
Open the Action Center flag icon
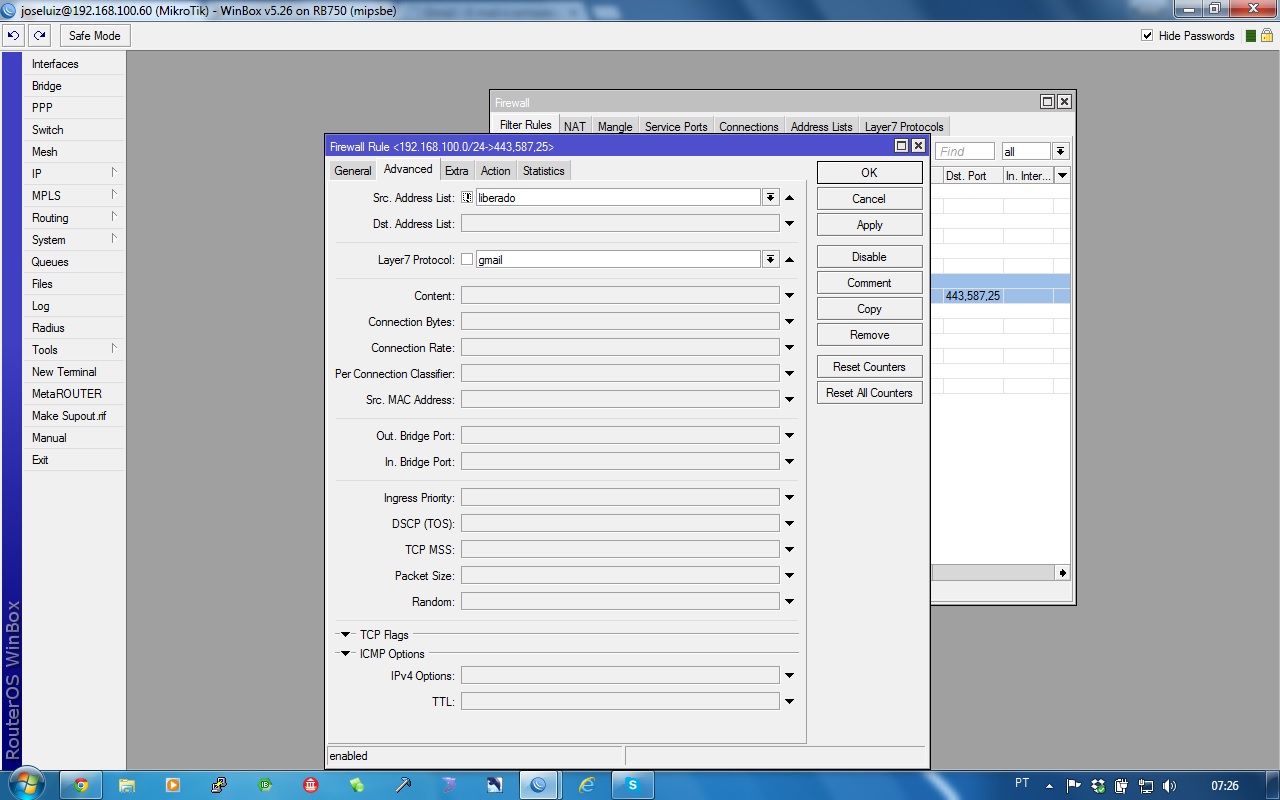click(x=1074, y=785)
